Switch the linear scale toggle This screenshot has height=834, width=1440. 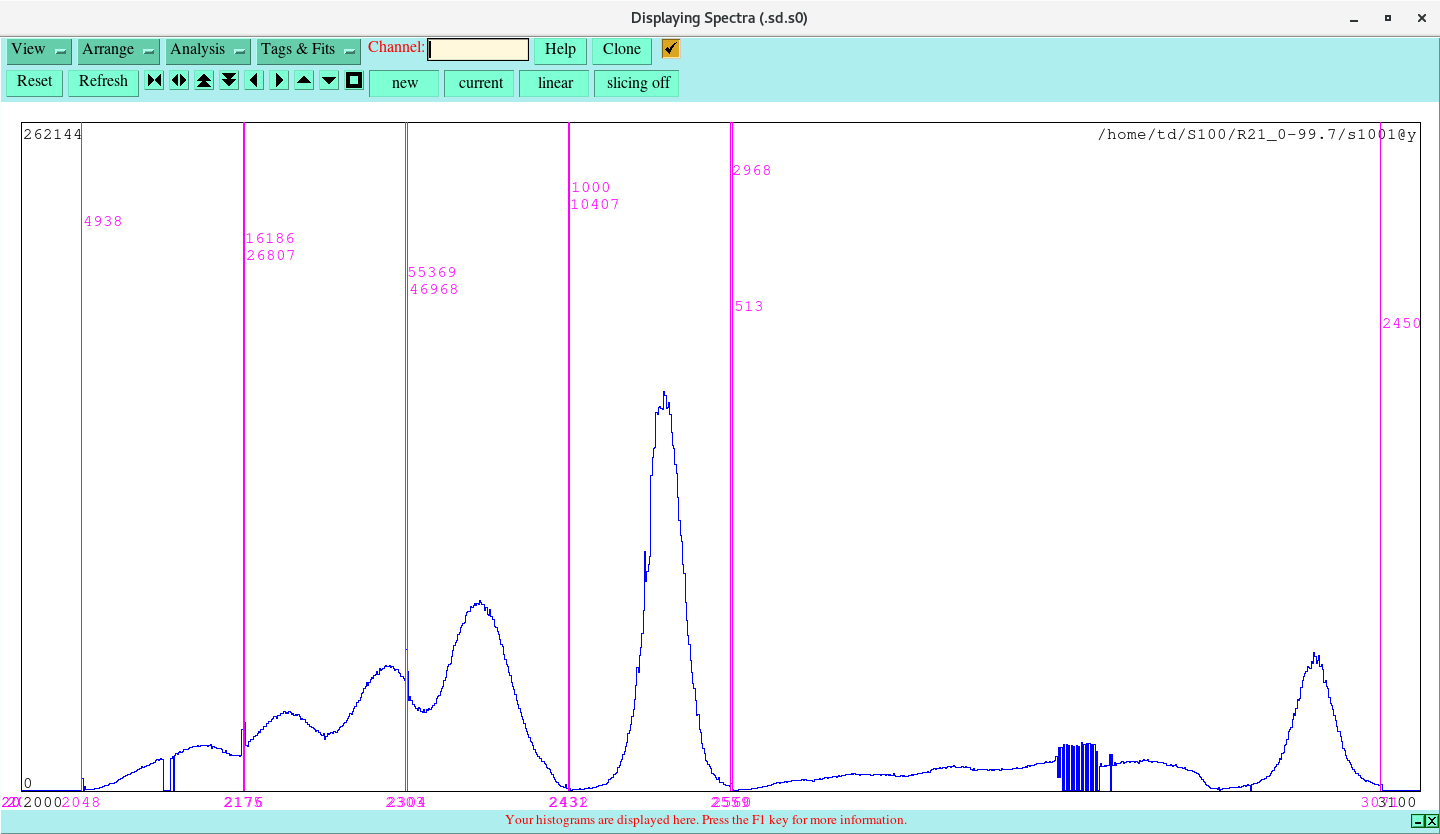pos(554,83)
